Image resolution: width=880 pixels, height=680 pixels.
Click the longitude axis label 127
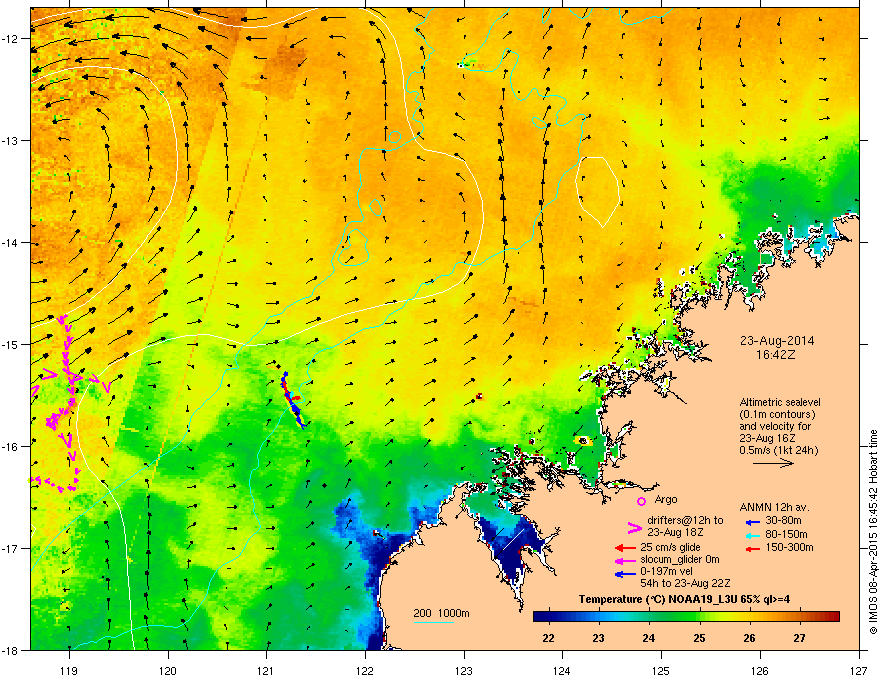(859, 670)
